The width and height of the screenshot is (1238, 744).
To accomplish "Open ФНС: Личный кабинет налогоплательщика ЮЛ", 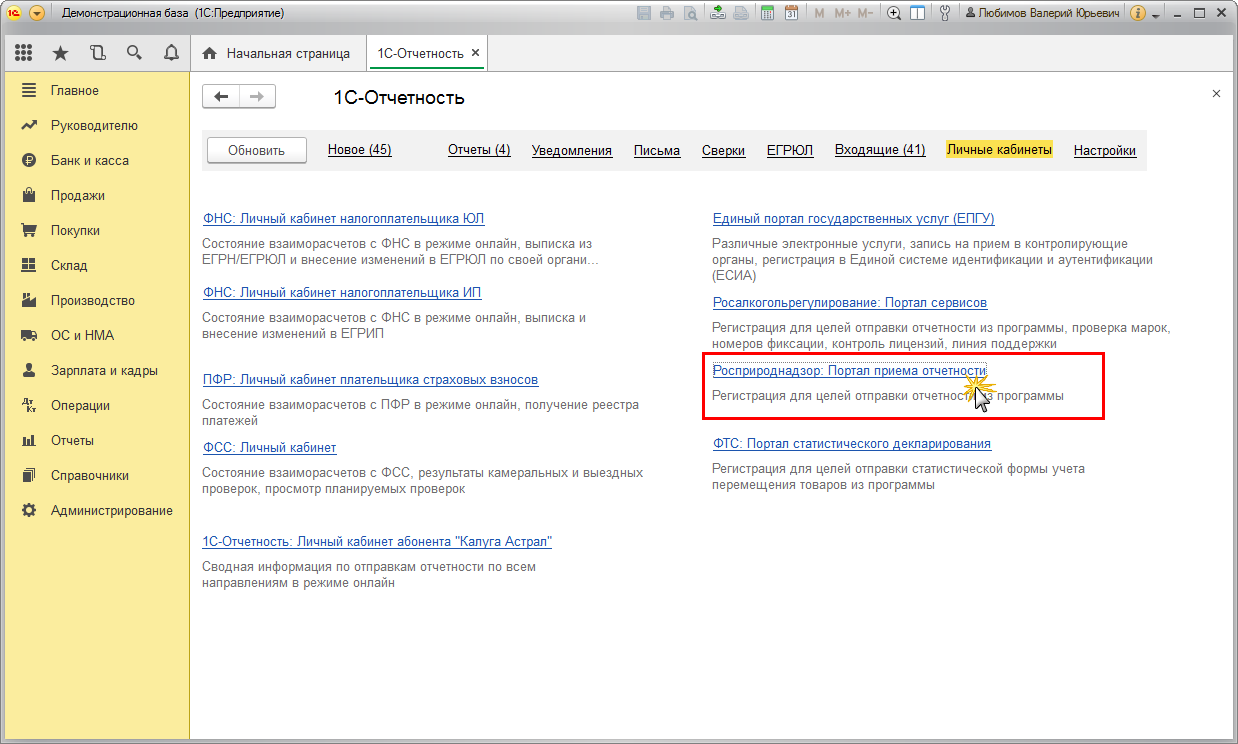I will click(x=344, y=218).
